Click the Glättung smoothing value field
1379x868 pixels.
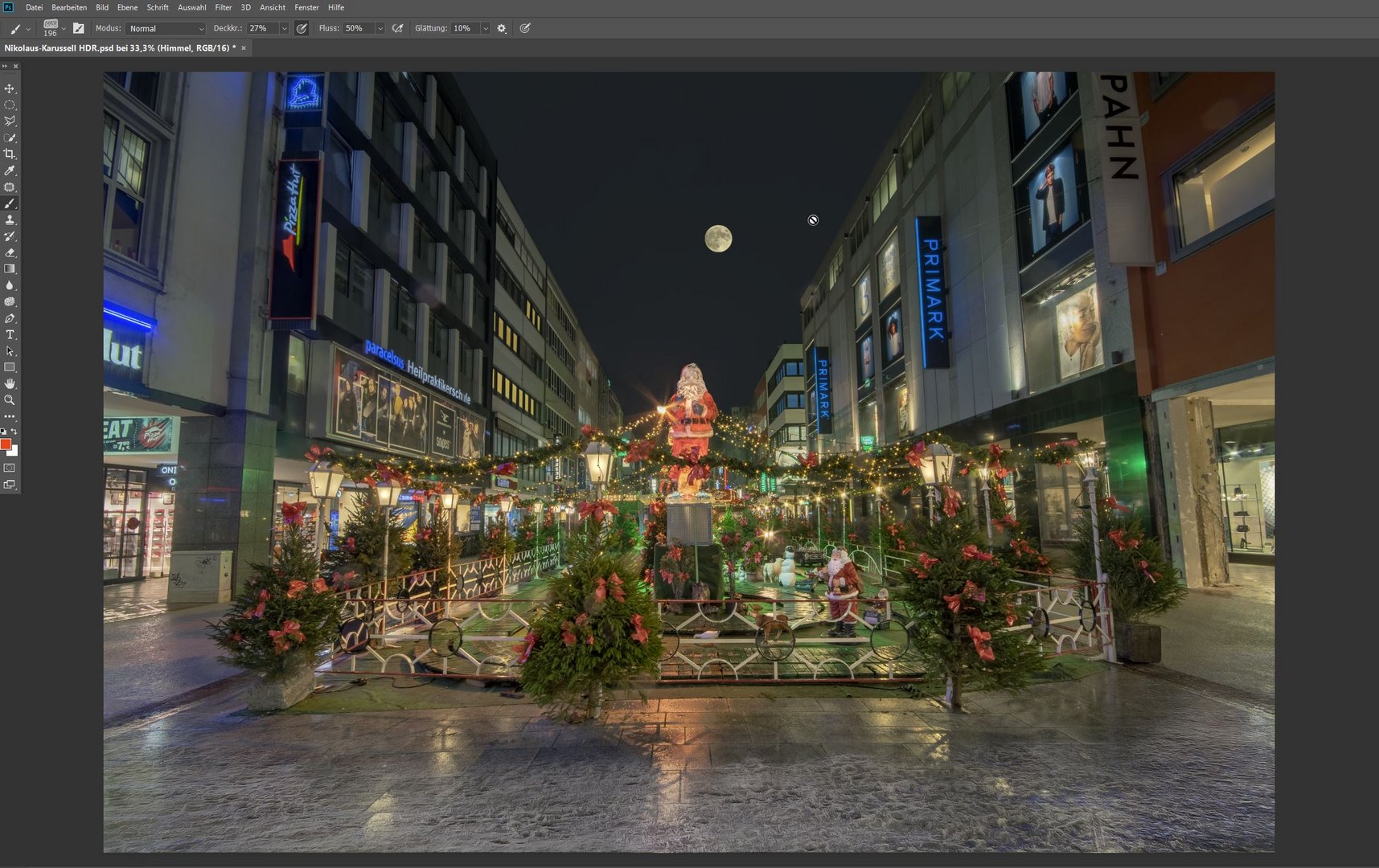(x=465, y=28)
